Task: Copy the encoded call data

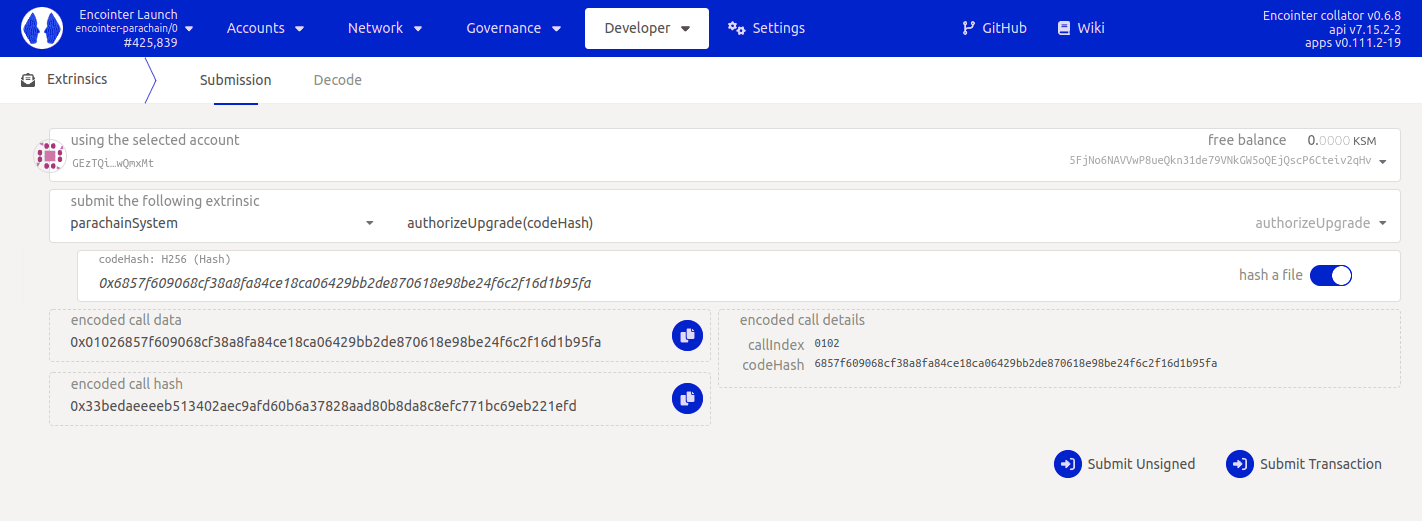Action: pyautogui.click(x=686, y=336)
